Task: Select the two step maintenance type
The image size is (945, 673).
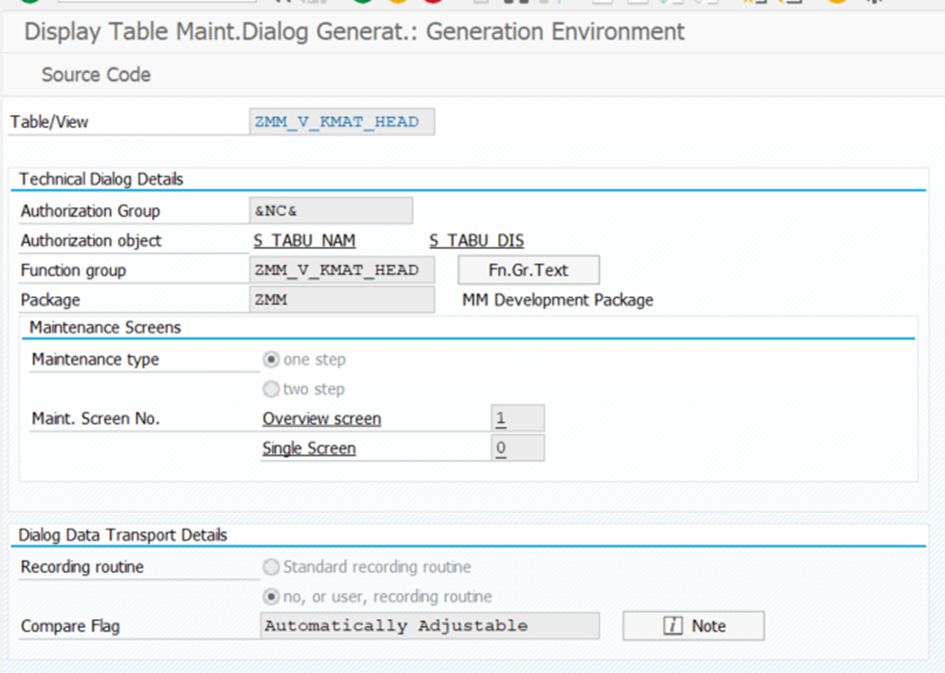Action: 271,390
